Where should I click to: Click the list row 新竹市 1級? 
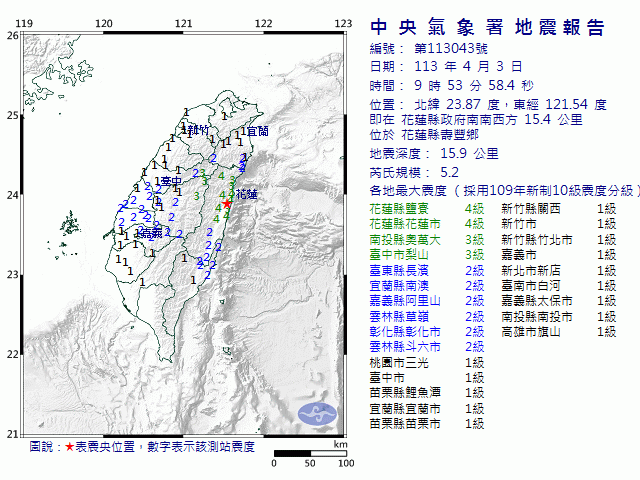tap(558, 224)
